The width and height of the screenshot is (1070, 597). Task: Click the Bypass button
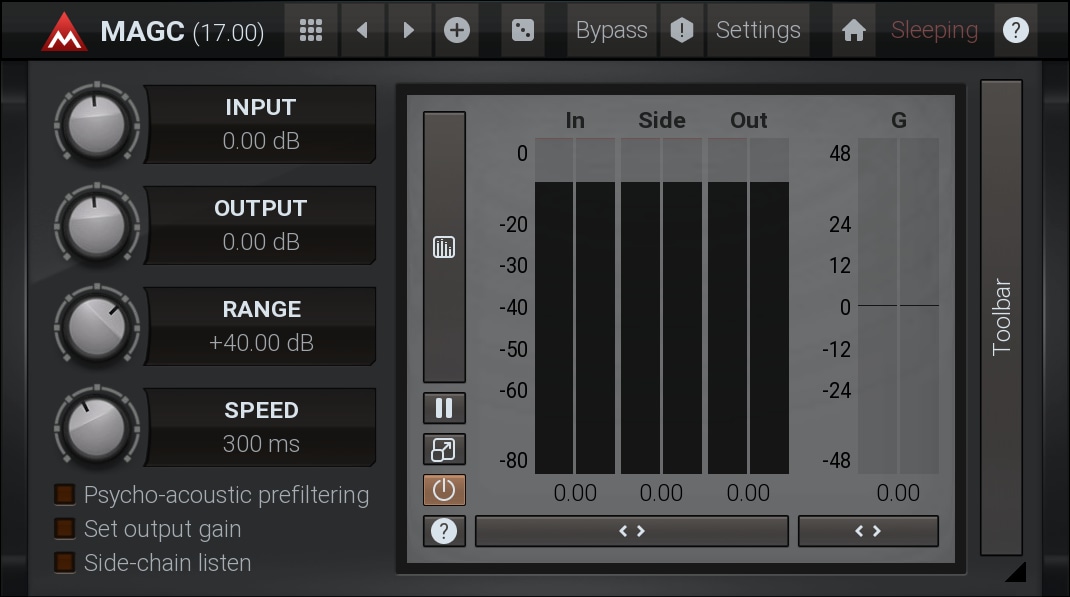[611, 30]
